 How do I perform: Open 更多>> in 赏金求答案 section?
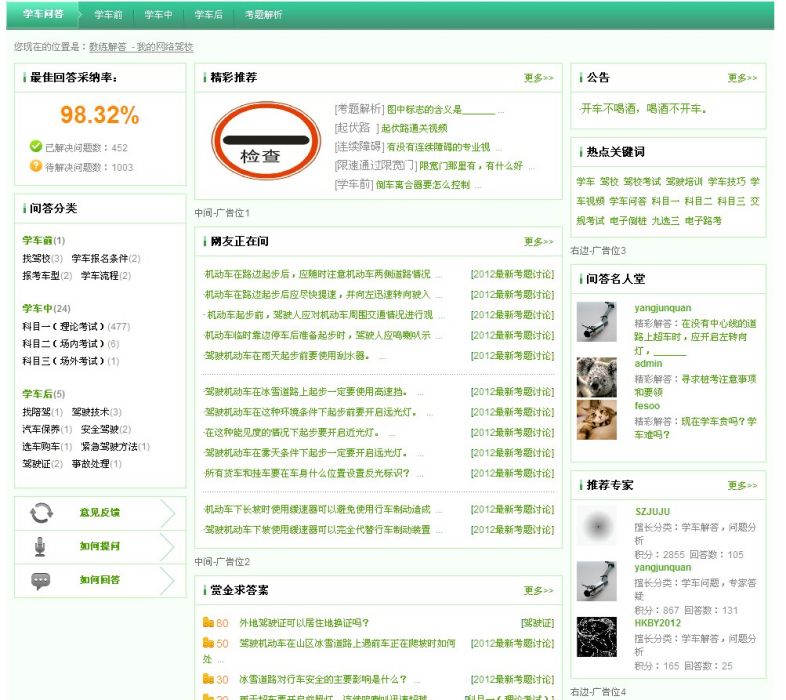click(538, 590)
